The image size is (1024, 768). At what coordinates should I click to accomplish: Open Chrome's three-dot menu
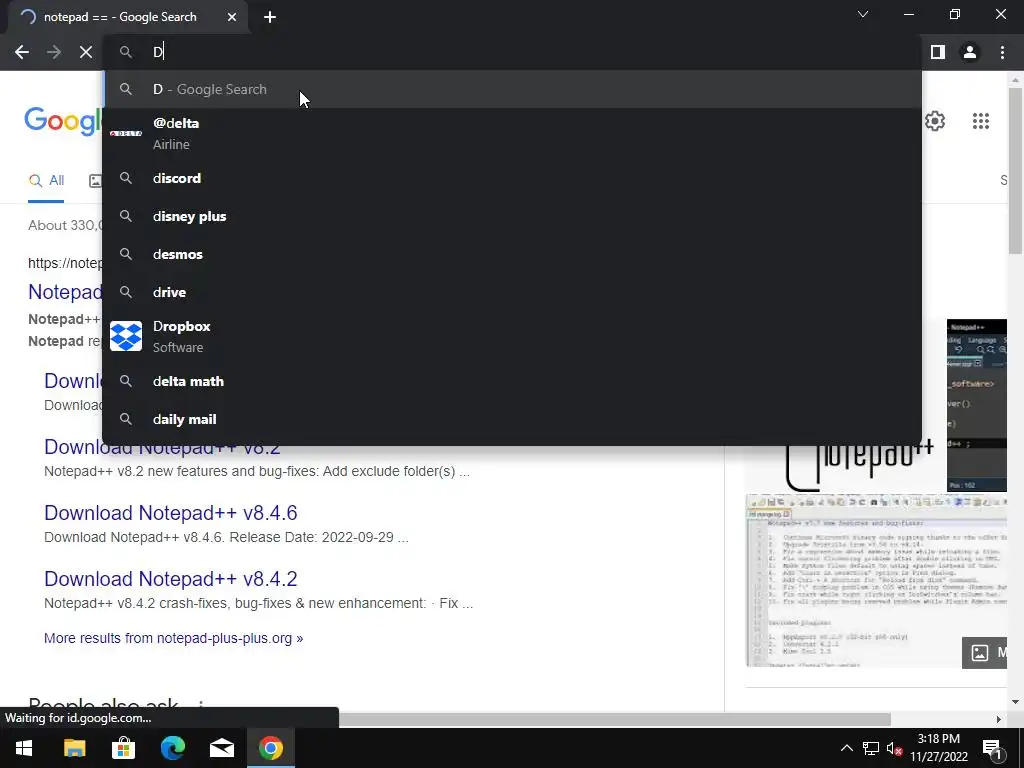(1002, 52)
